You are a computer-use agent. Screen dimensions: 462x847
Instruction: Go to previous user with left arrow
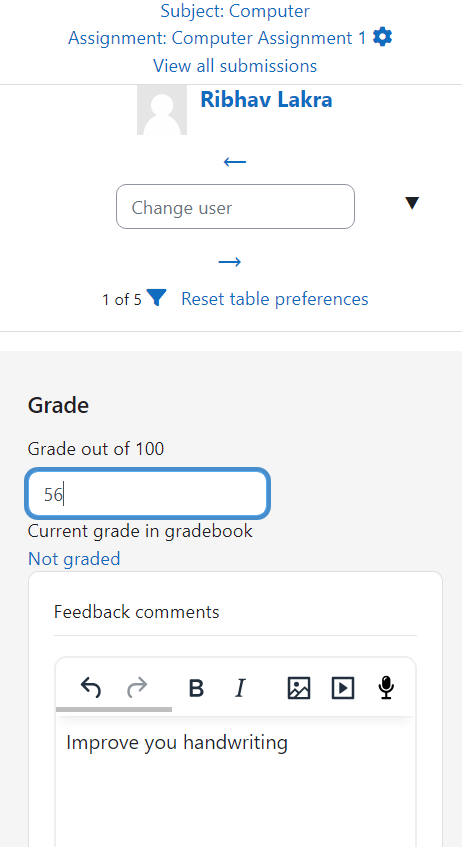point(235,161)
